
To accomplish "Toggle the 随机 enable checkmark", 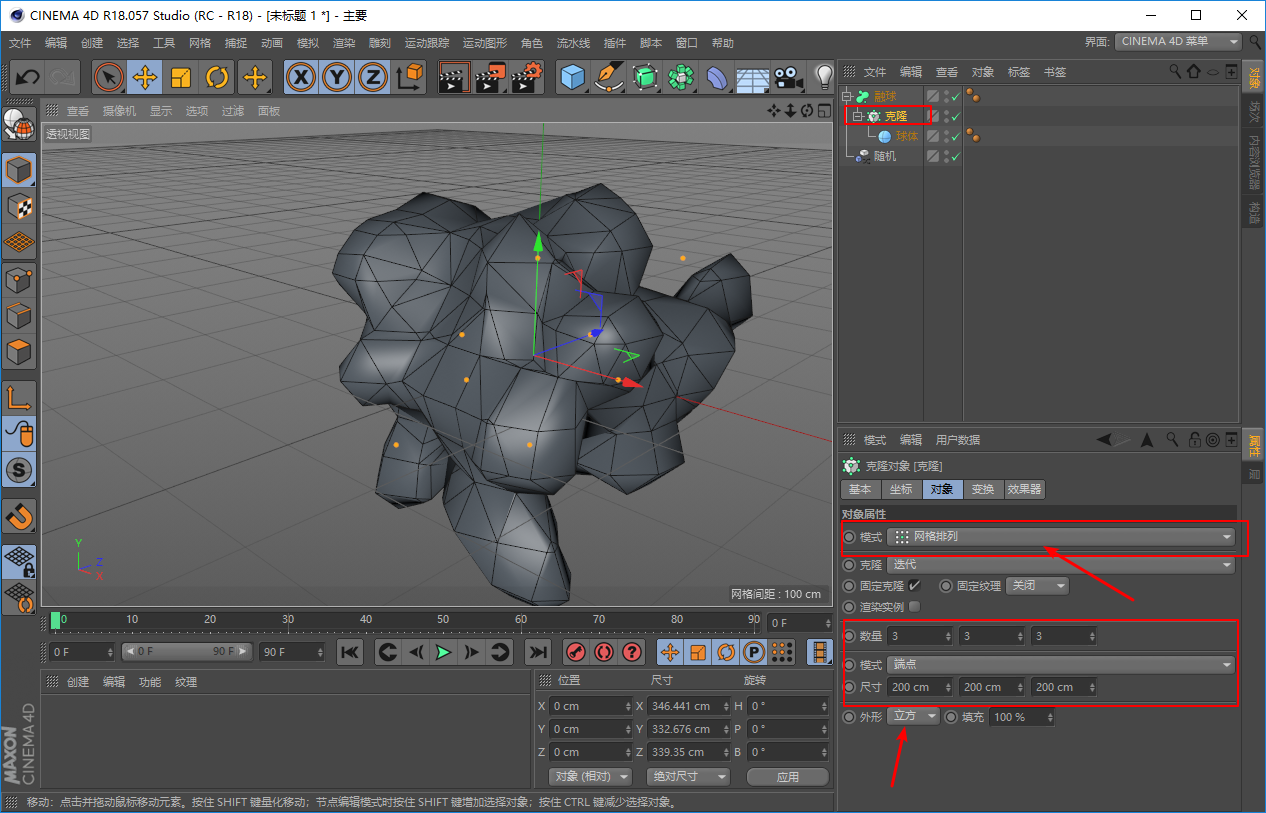I will 956,157.
